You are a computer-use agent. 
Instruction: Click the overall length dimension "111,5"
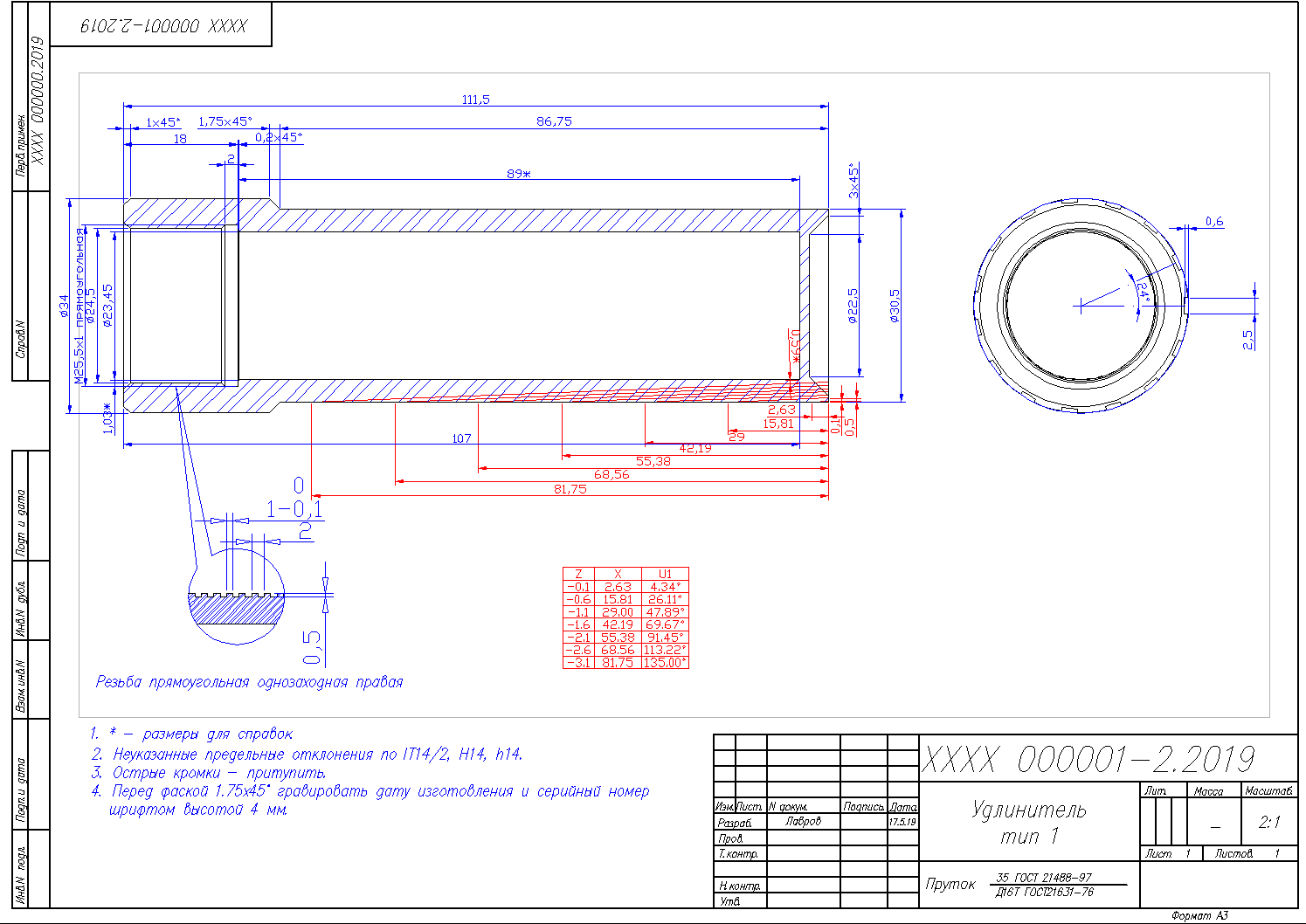[476, 100]
